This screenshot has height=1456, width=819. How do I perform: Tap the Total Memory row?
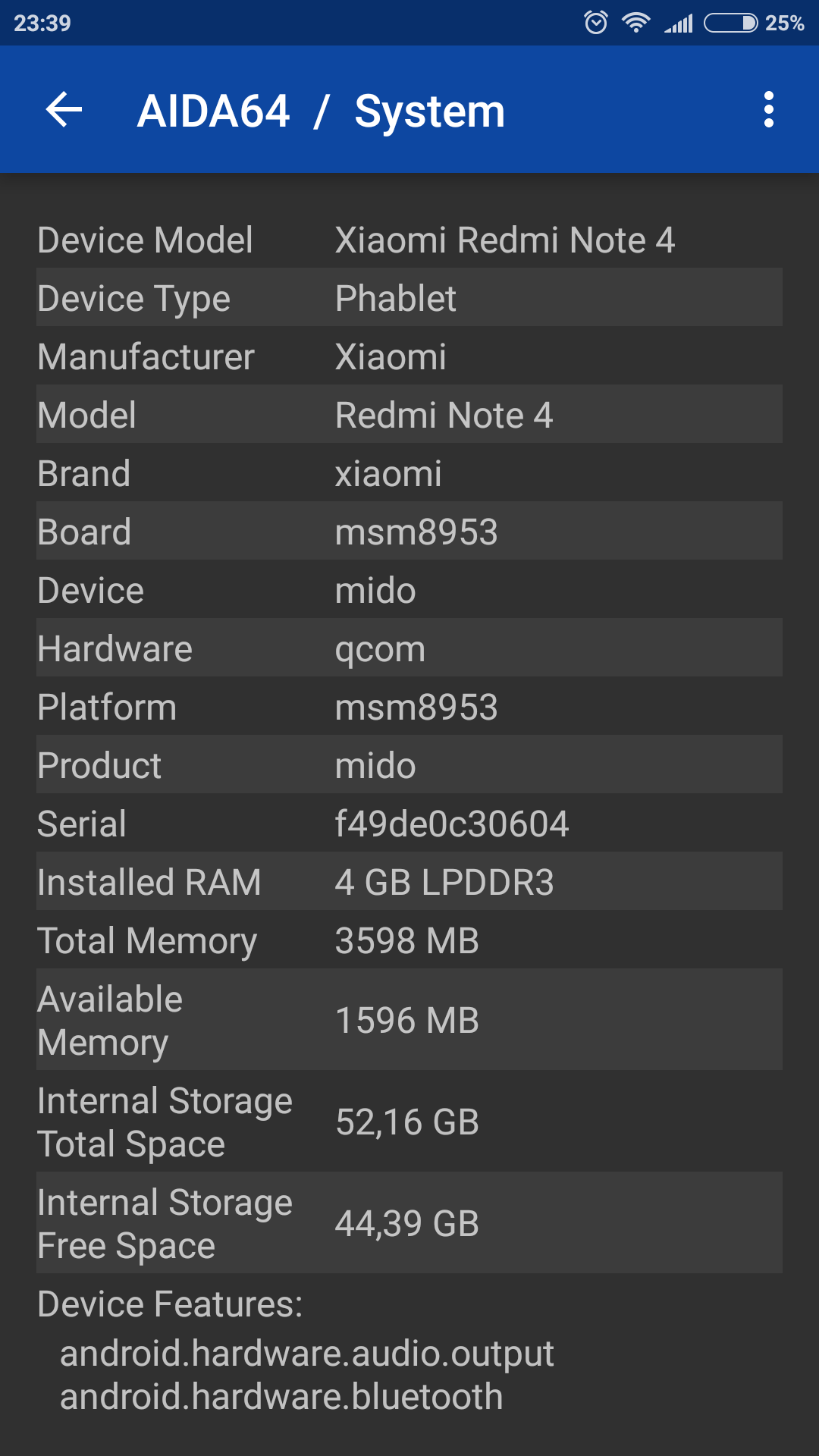409,940
